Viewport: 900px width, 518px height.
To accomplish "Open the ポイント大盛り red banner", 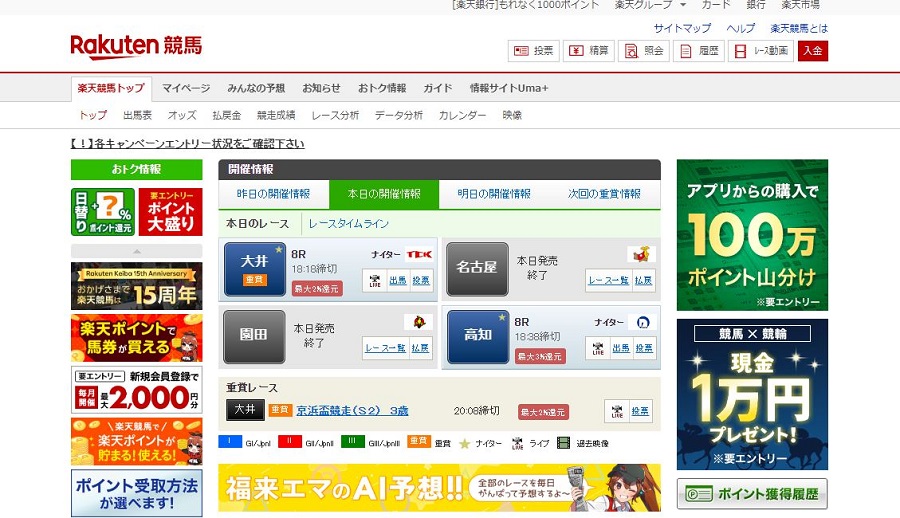I will (170, 212).
